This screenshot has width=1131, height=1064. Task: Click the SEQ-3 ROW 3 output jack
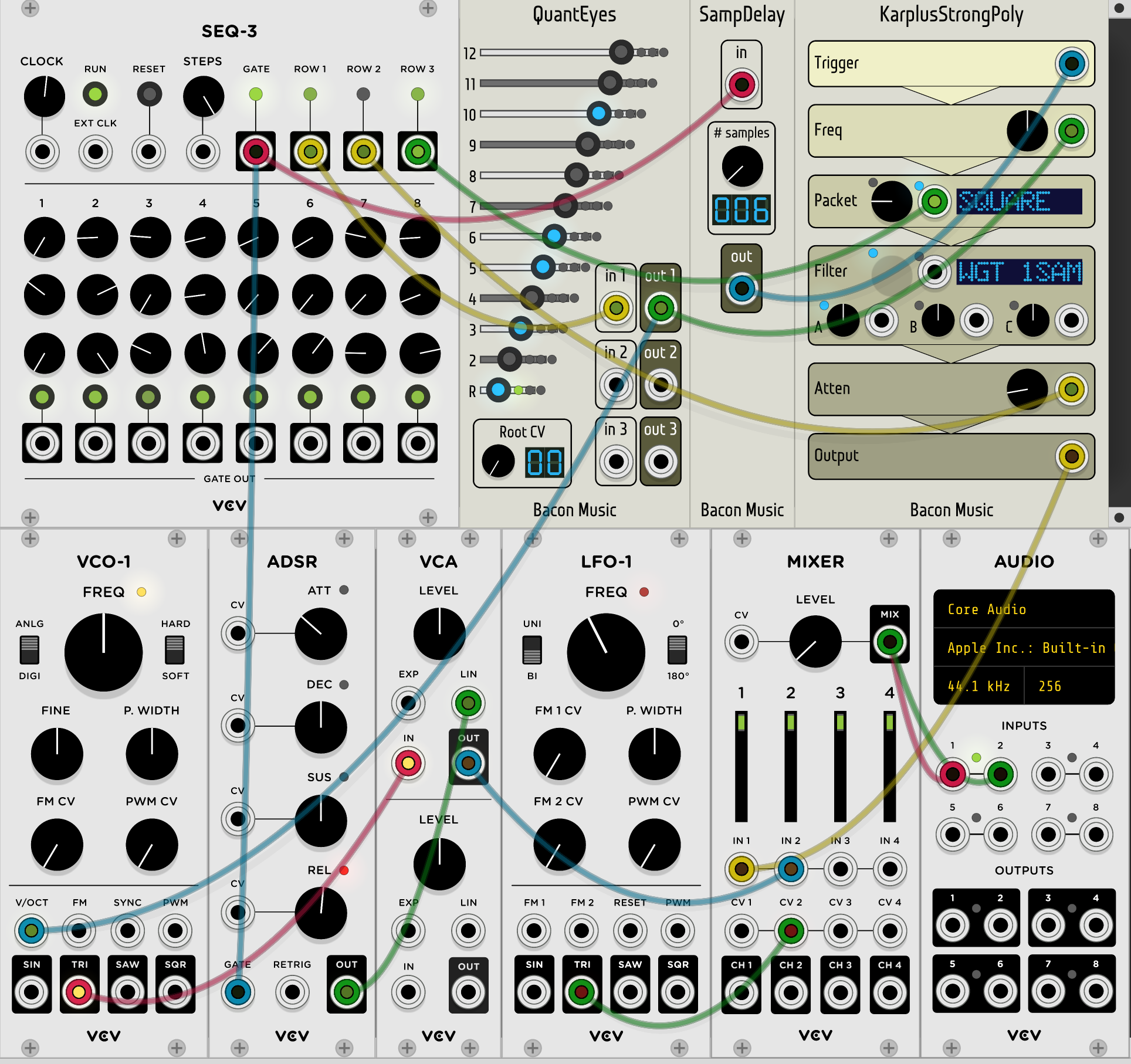click(x=418, y=152)
